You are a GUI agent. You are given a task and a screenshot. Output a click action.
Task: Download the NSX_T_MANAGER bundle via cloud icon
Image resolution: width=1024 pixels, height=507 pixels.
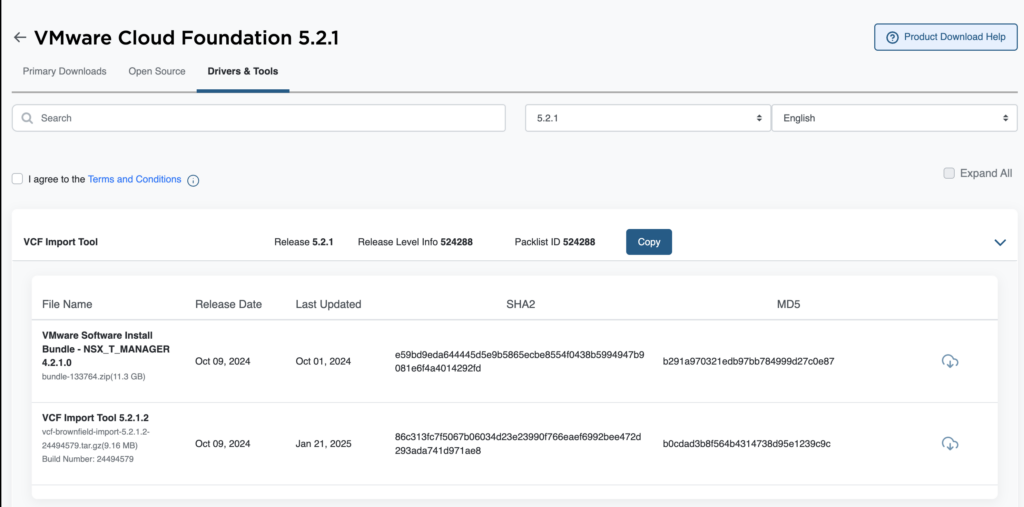tap(950, 361)
